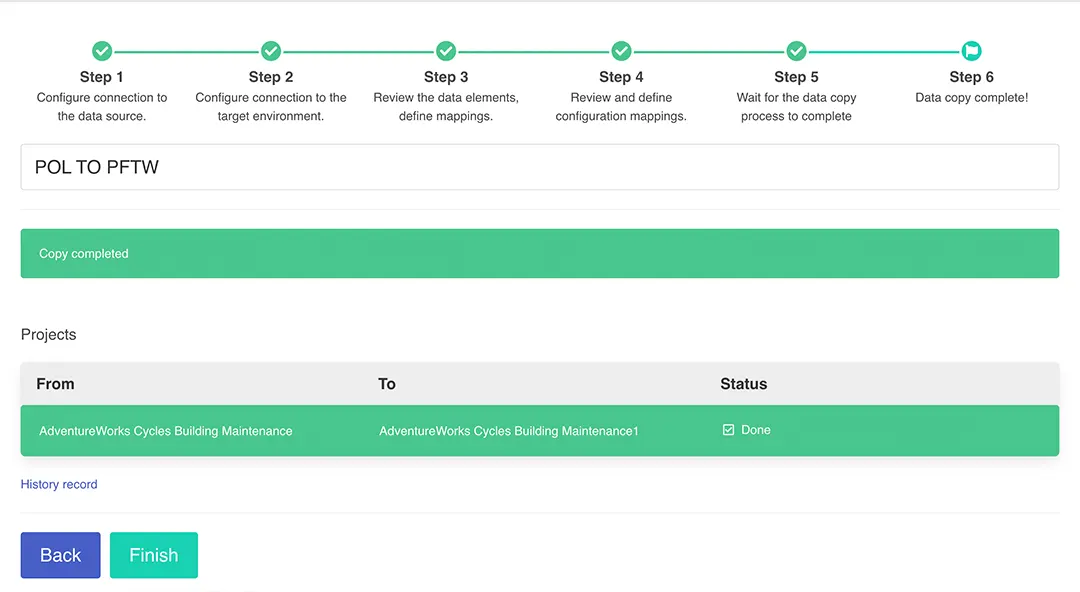Open Step 3 data elements label
Viewport: 1080px width, 592px height.
446,107
